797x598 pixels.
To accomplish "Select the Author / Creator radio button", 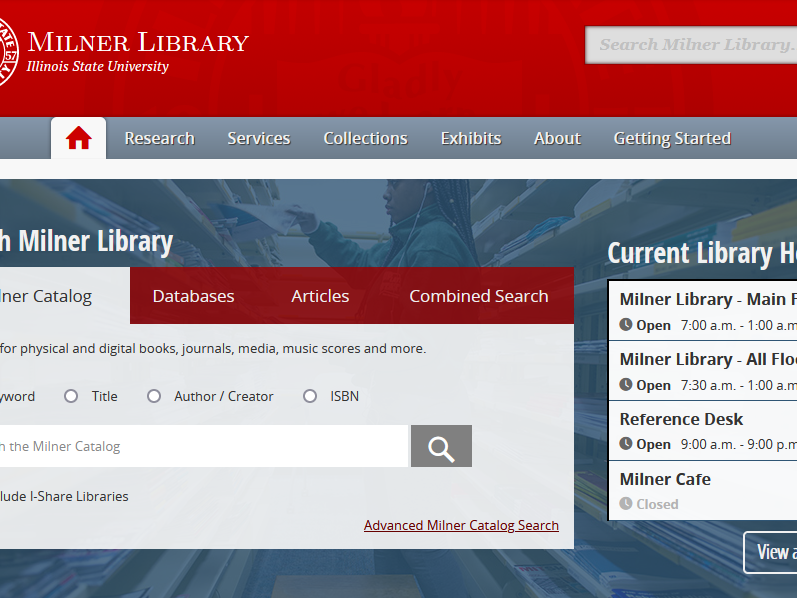I will (x=154, y=396).
